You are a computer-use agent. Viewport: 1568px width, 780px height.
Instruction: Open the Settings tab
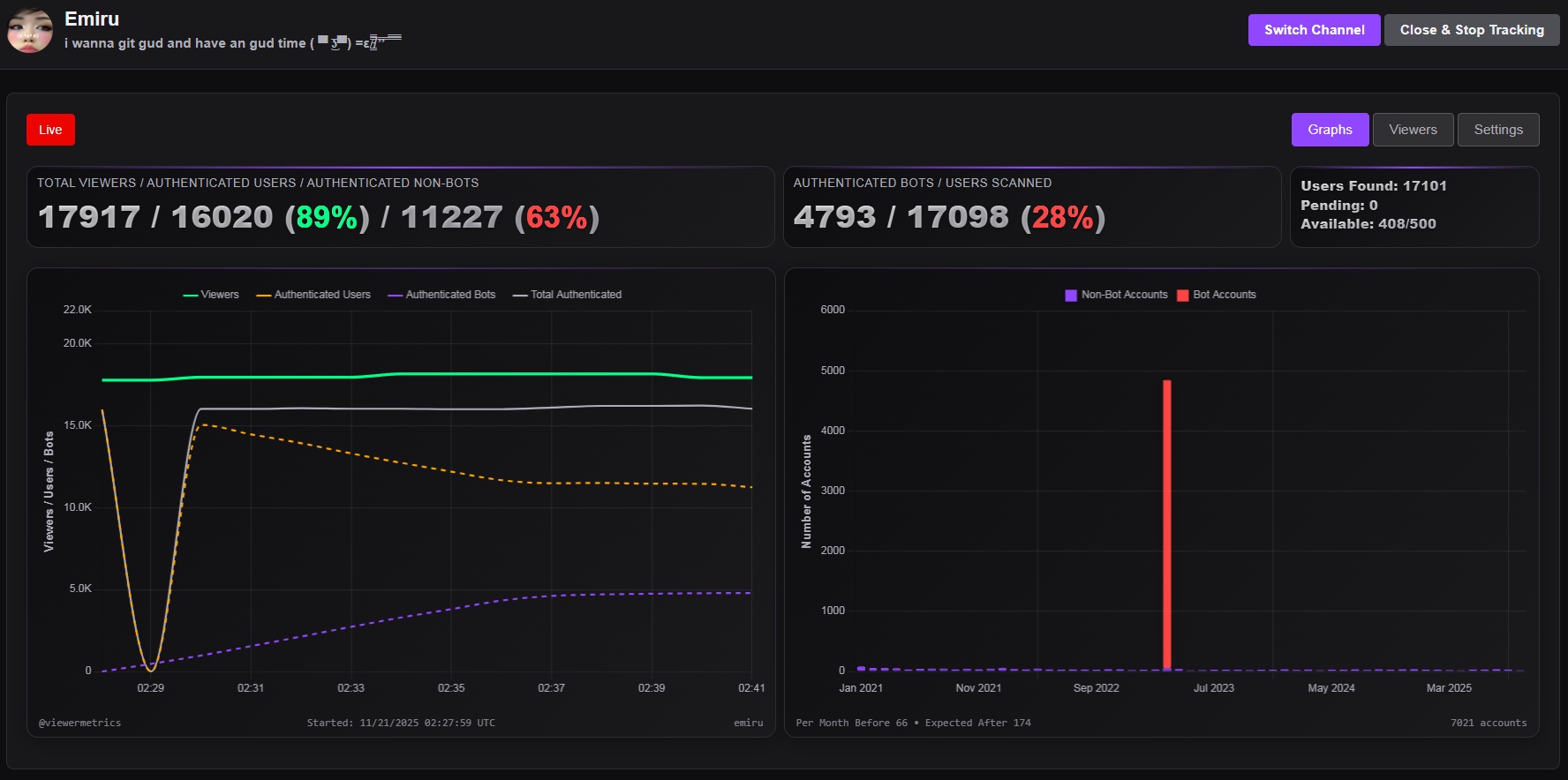[x=1498, y=130]
